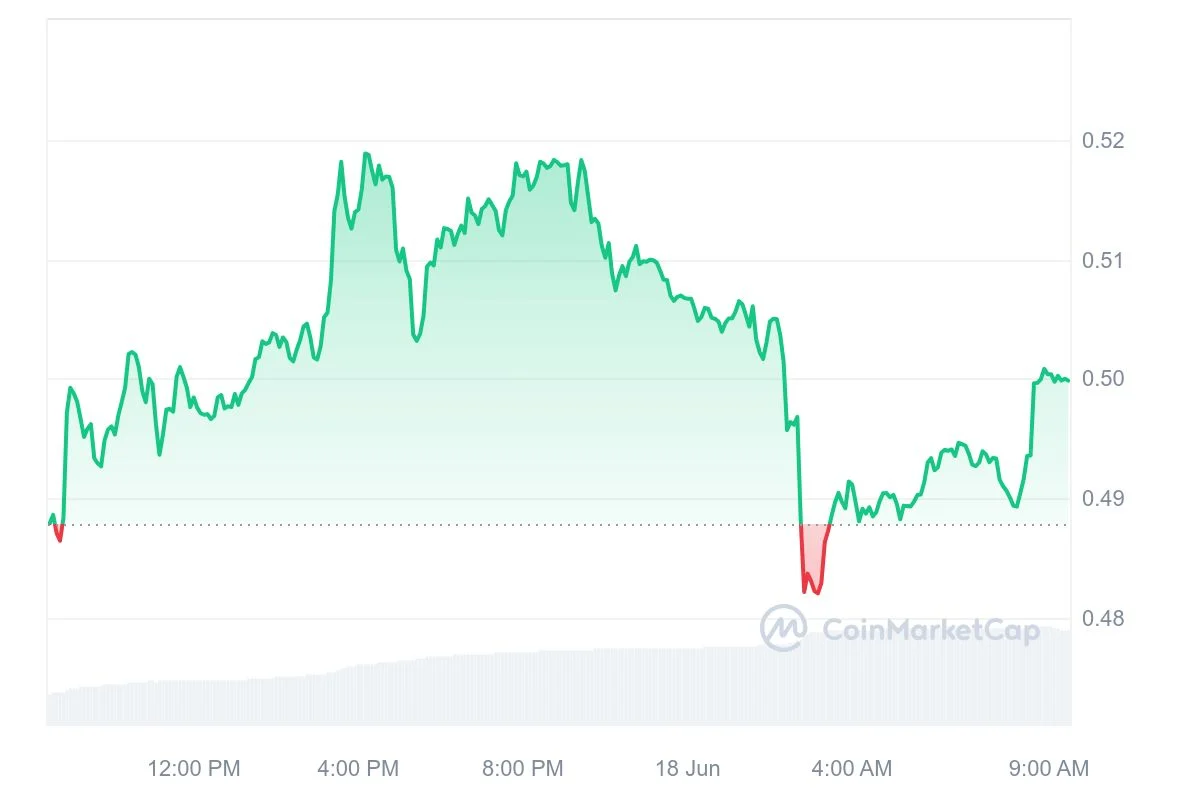Select the 8:00 PM time axis label
This screenshot has width=1200, height=800.
[x=522, y=769]
